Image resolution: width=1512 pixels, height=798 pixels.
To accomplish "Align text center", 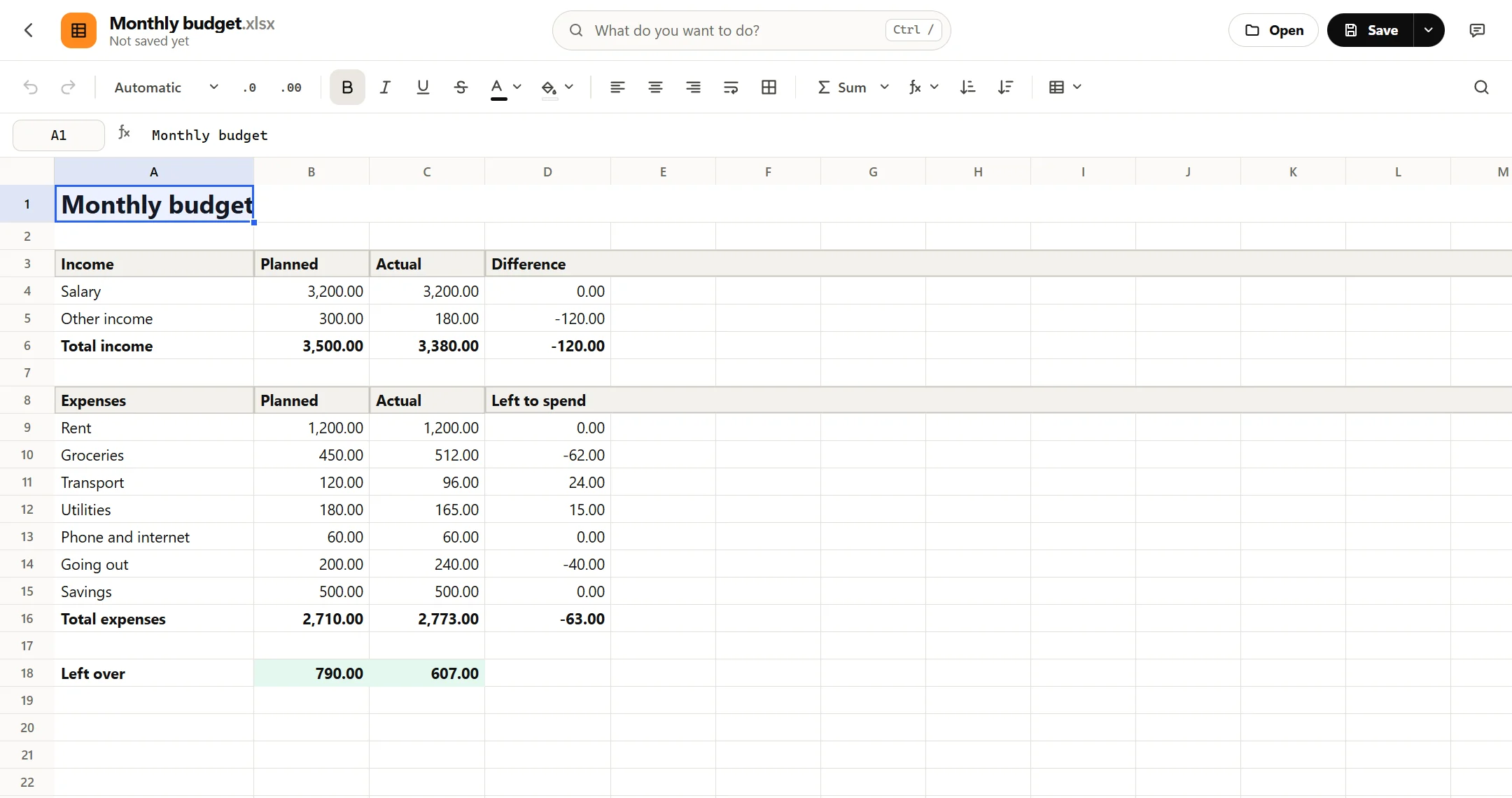I will [x=655, y=87].
